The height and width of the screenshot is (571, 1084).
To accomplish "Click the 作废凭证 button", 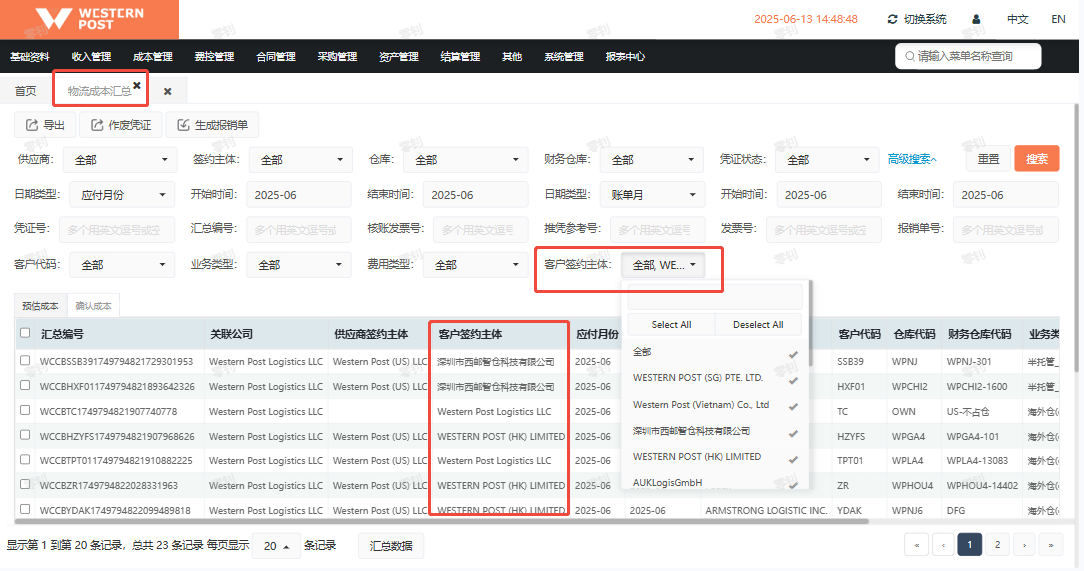I will point(121,125).
